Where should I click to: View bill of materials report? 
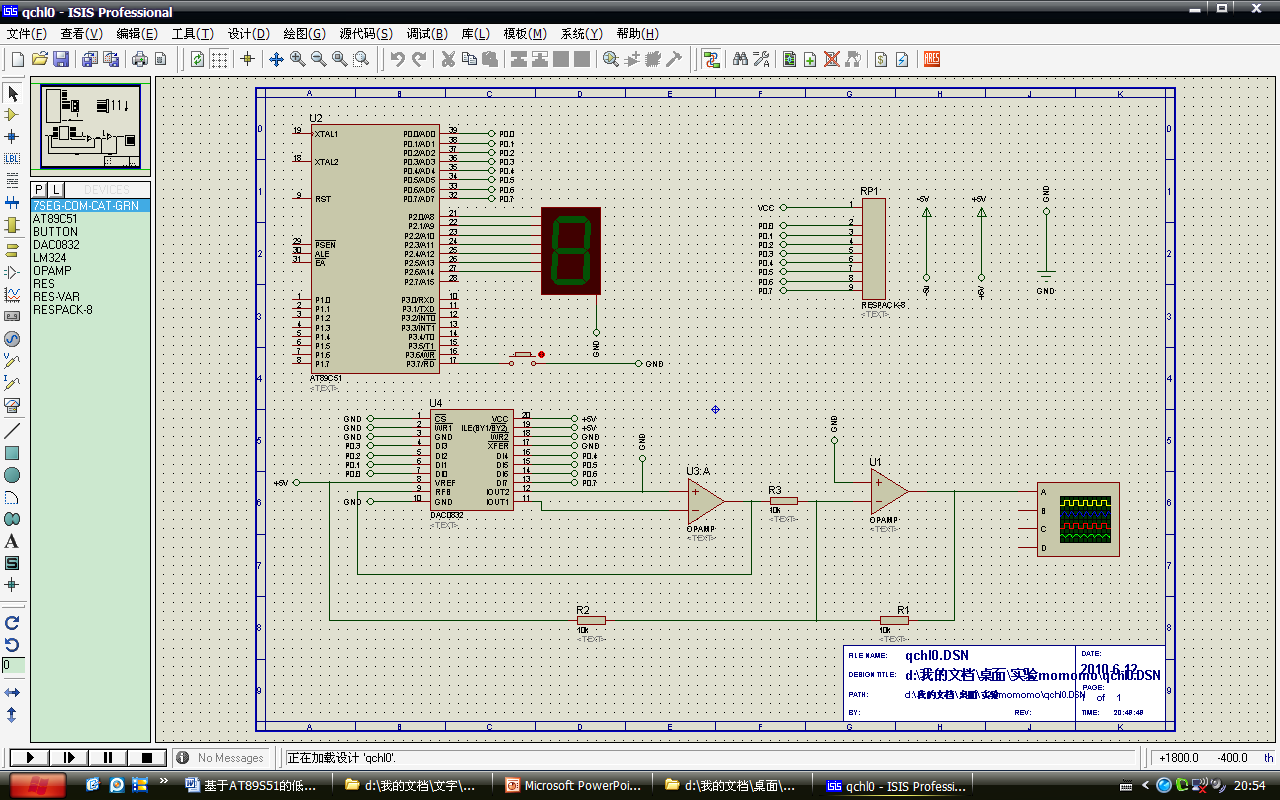pos(881,59)
